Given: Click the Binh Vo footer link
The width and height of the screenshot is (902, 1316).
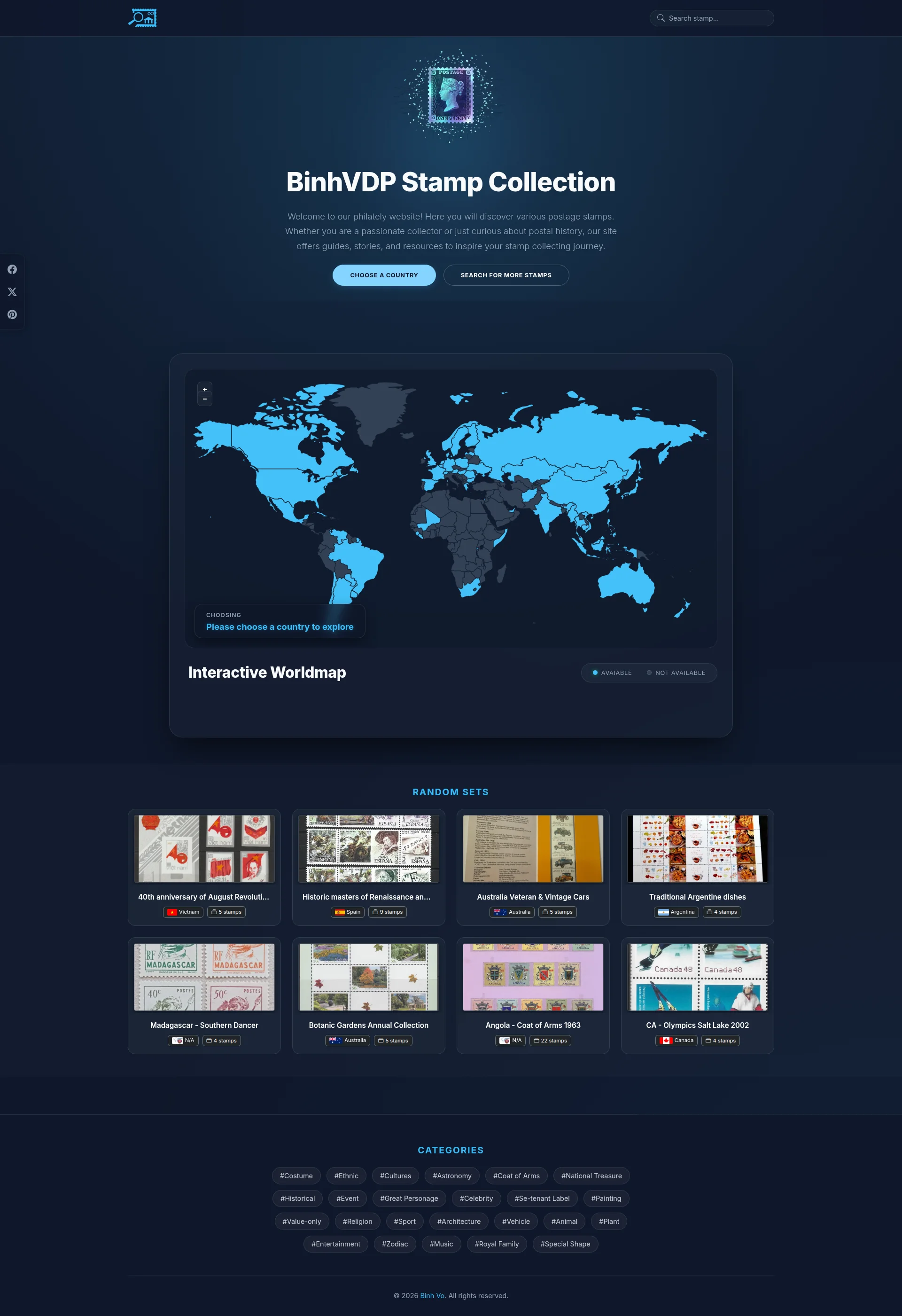Looking at the screenshot, I should (x=433, y=1296).
